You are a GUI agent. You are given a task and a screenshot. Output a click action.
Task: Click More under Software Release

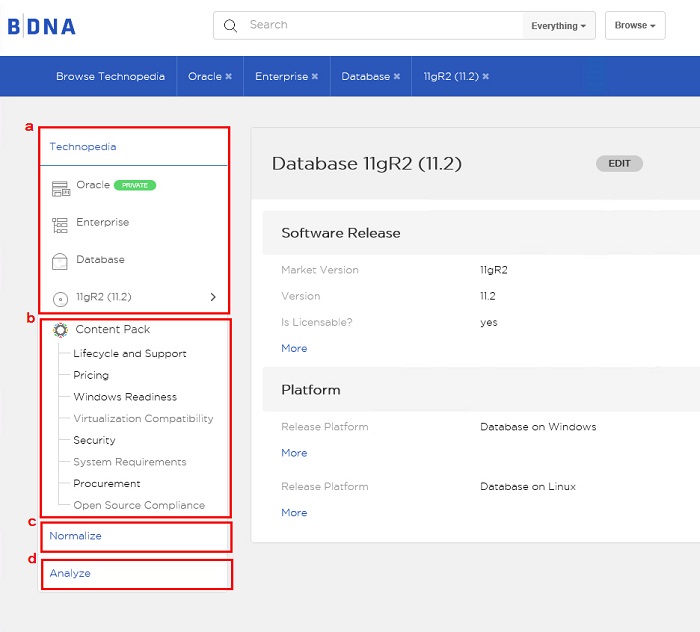click(x=294, y=348)
